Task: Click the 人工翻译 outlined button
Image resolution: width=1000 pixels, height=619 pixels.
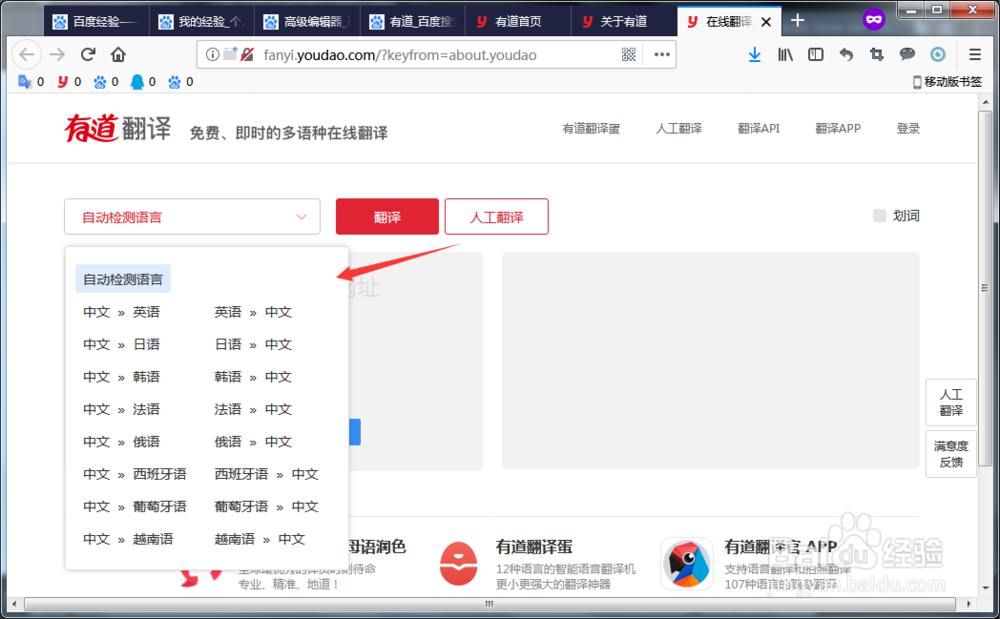Action: tap(496, 217)
